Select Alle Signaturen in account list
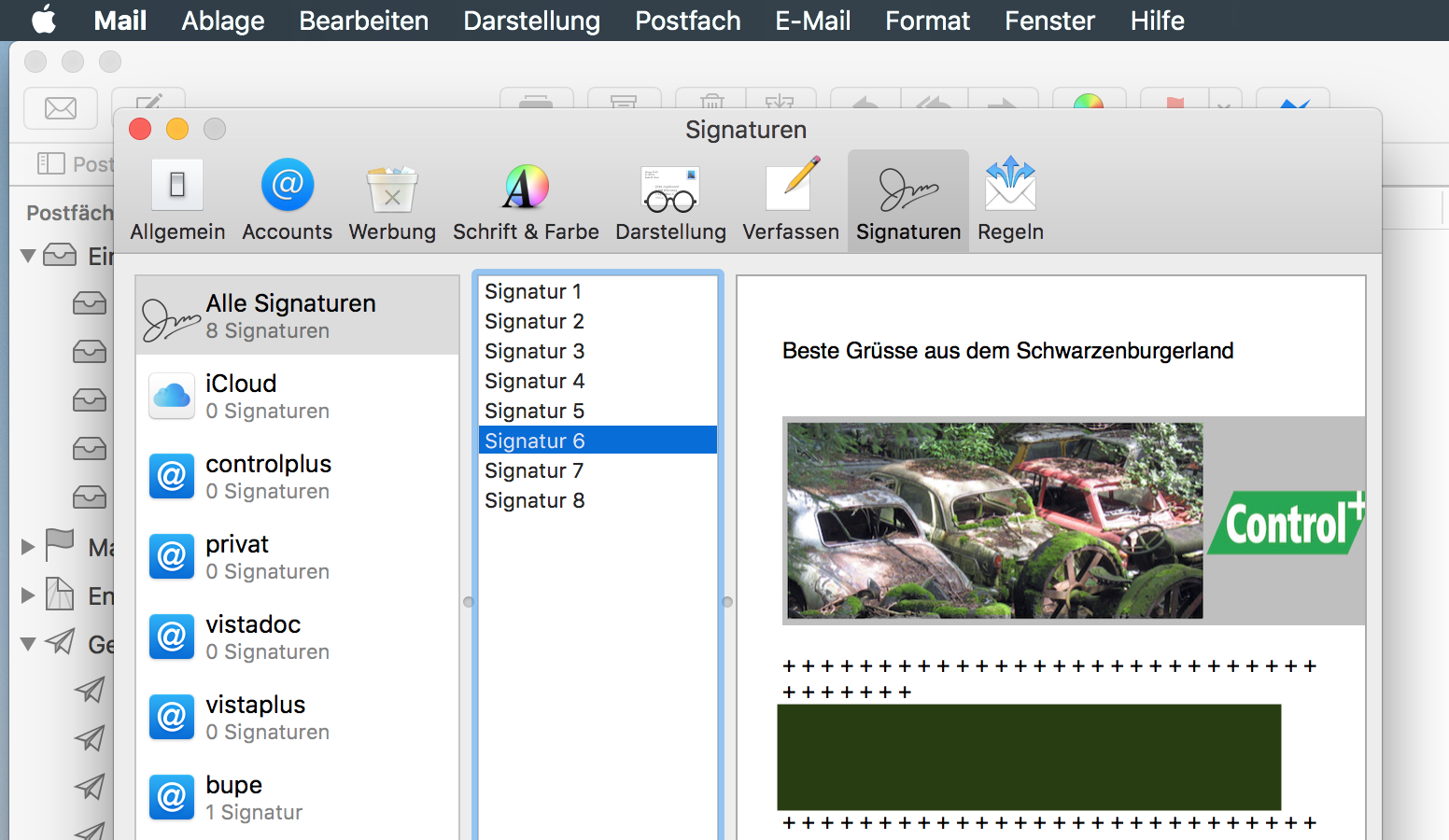This screenshot has height=840, width=1449. [298, 315]
